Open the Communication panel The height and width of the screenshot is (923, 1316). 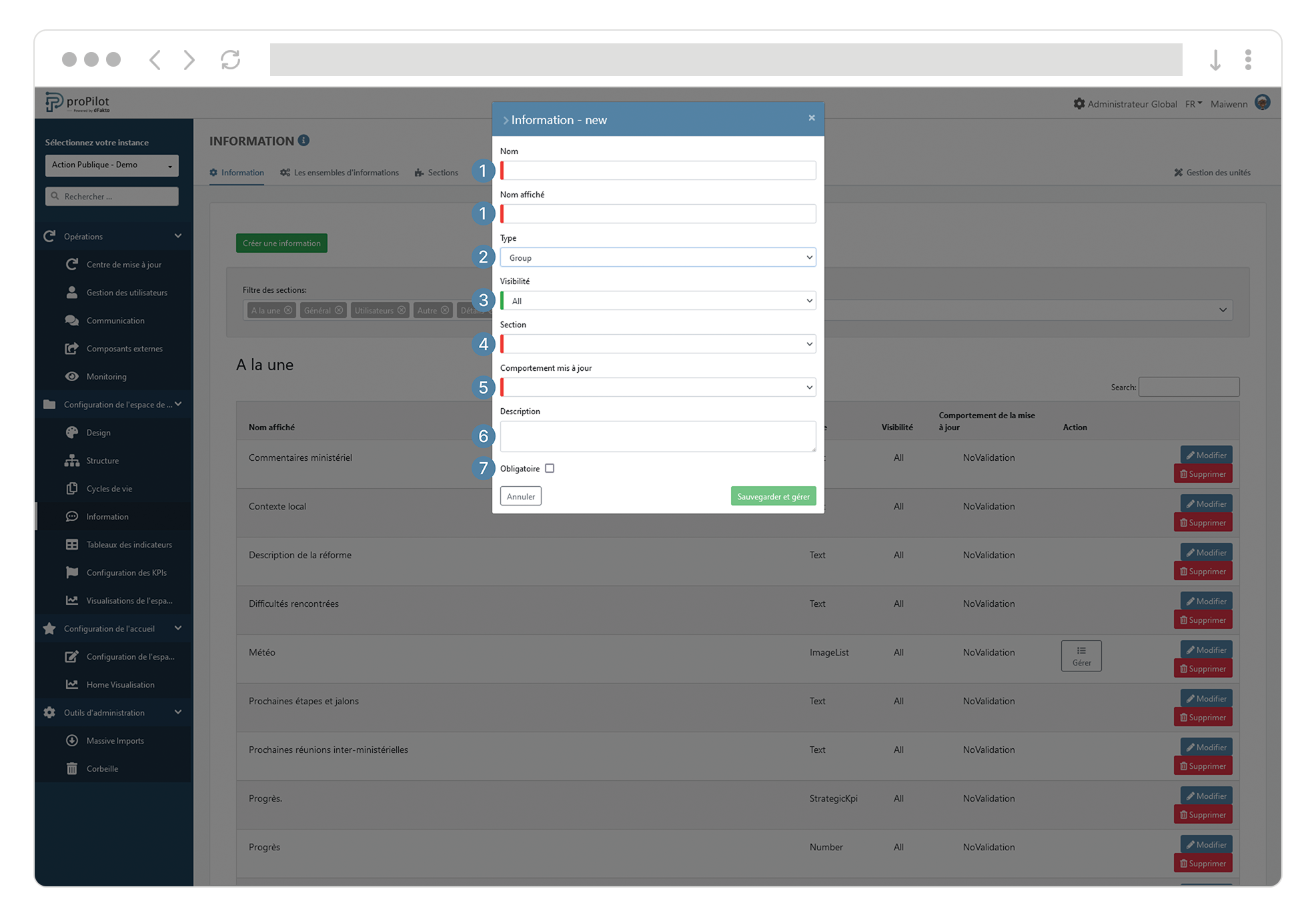pyautogui.click(x=115, y=320)
